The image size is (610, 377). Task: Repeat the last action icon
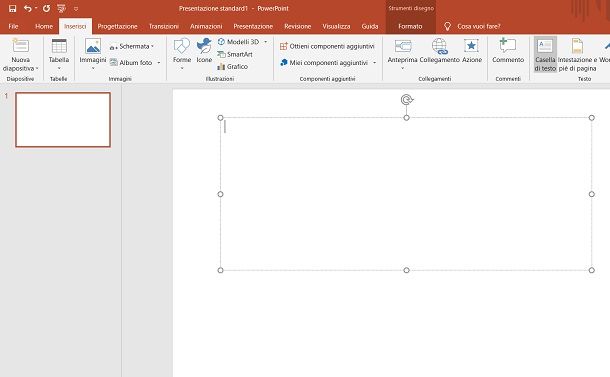tap(46, 8)
